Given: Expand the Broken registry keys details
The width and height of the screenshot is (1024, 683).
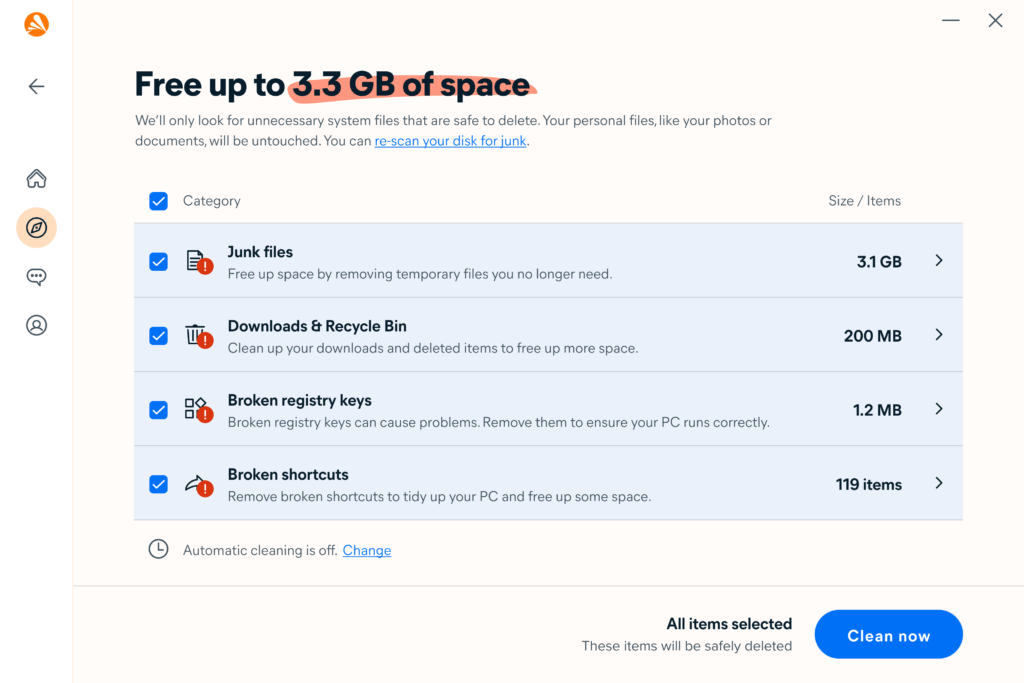Looking at the screenshot, I should click(938, 408).
